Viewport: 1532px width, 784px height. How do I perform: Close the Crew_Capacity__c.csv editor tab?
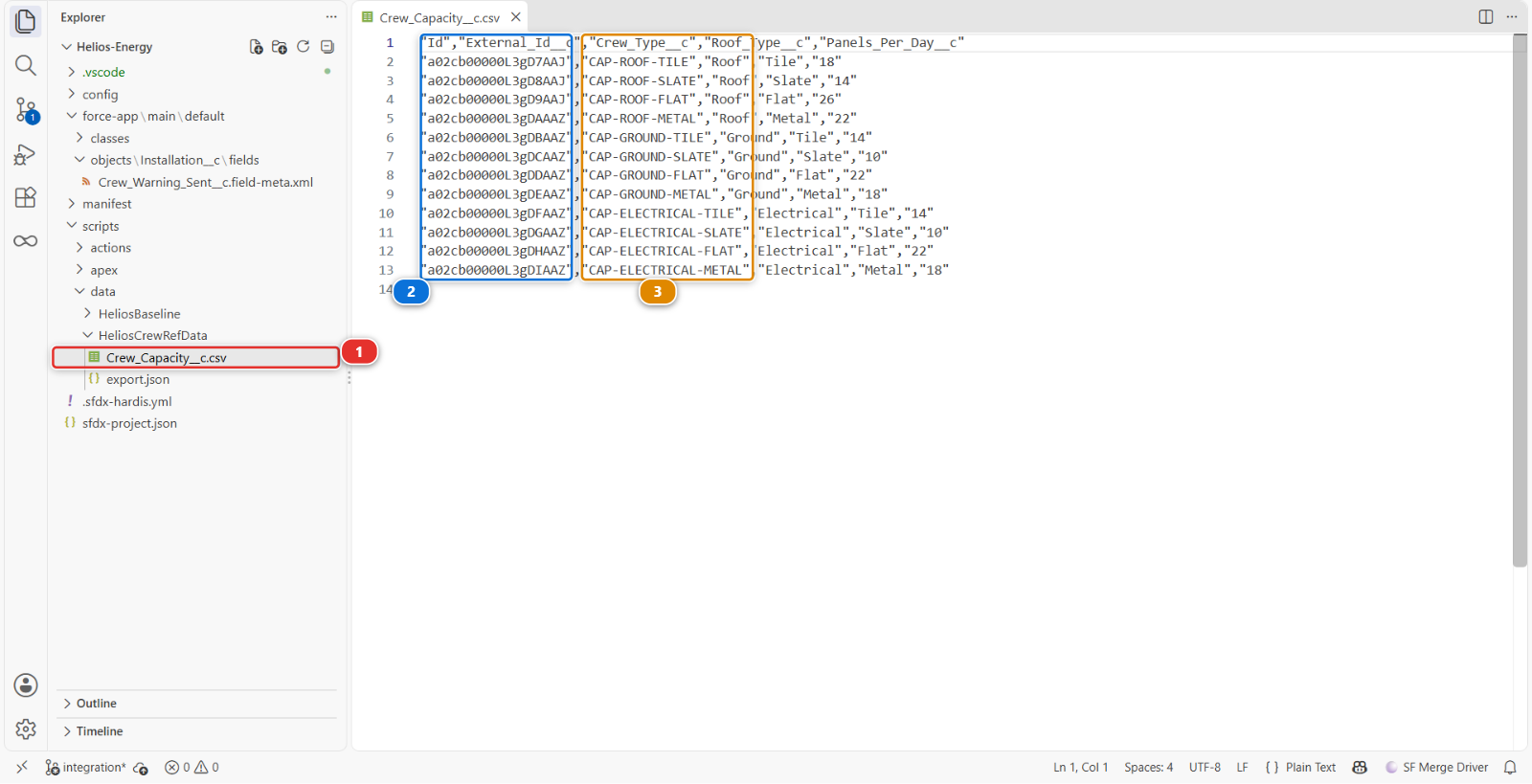[x=516, y=17]
